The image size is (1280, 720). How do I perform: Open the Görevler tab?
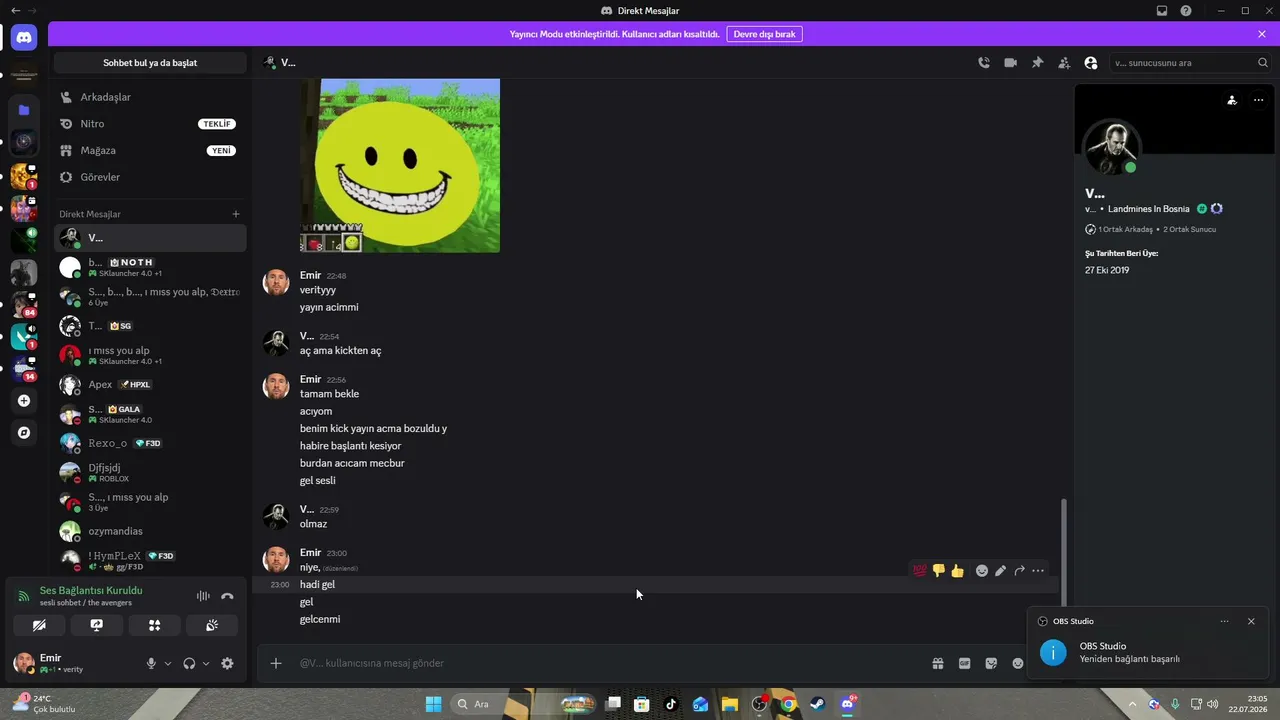[x=150, y=177]
